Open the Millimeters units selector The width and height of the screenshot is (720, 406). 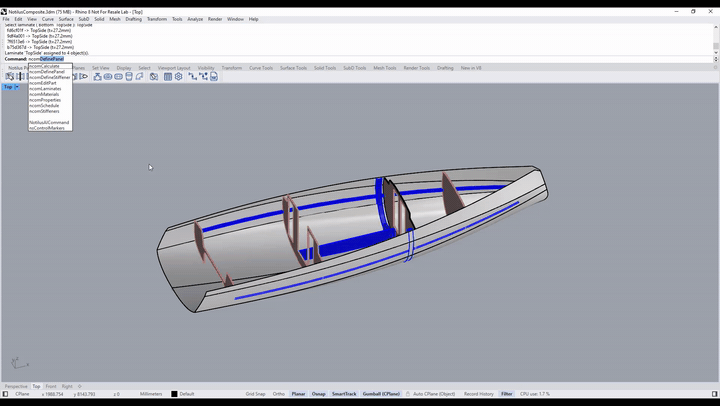point(151,394)
